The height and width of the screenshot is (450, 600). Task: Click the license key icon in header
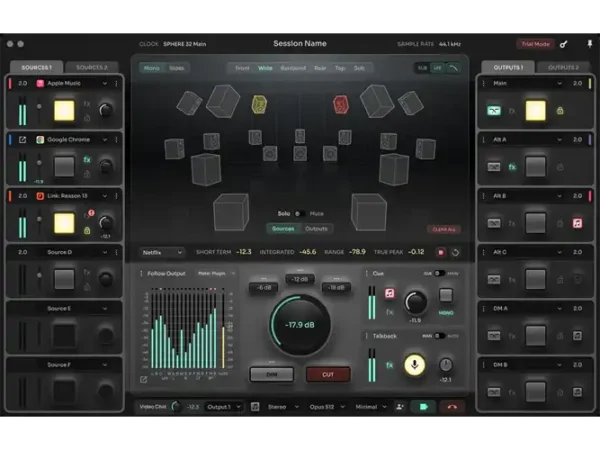(563, 44)
